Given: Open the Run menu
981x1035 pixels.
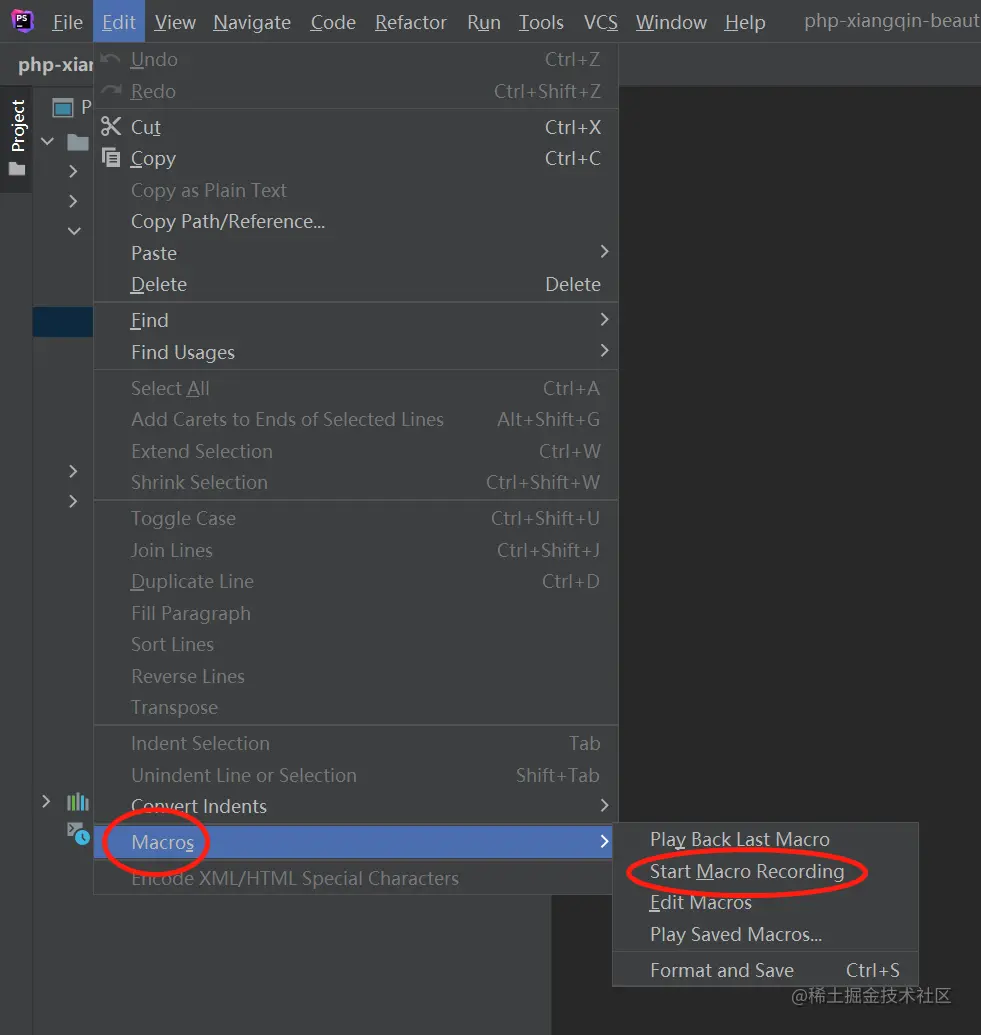Looking at the screenshot, I should (484, 22).
